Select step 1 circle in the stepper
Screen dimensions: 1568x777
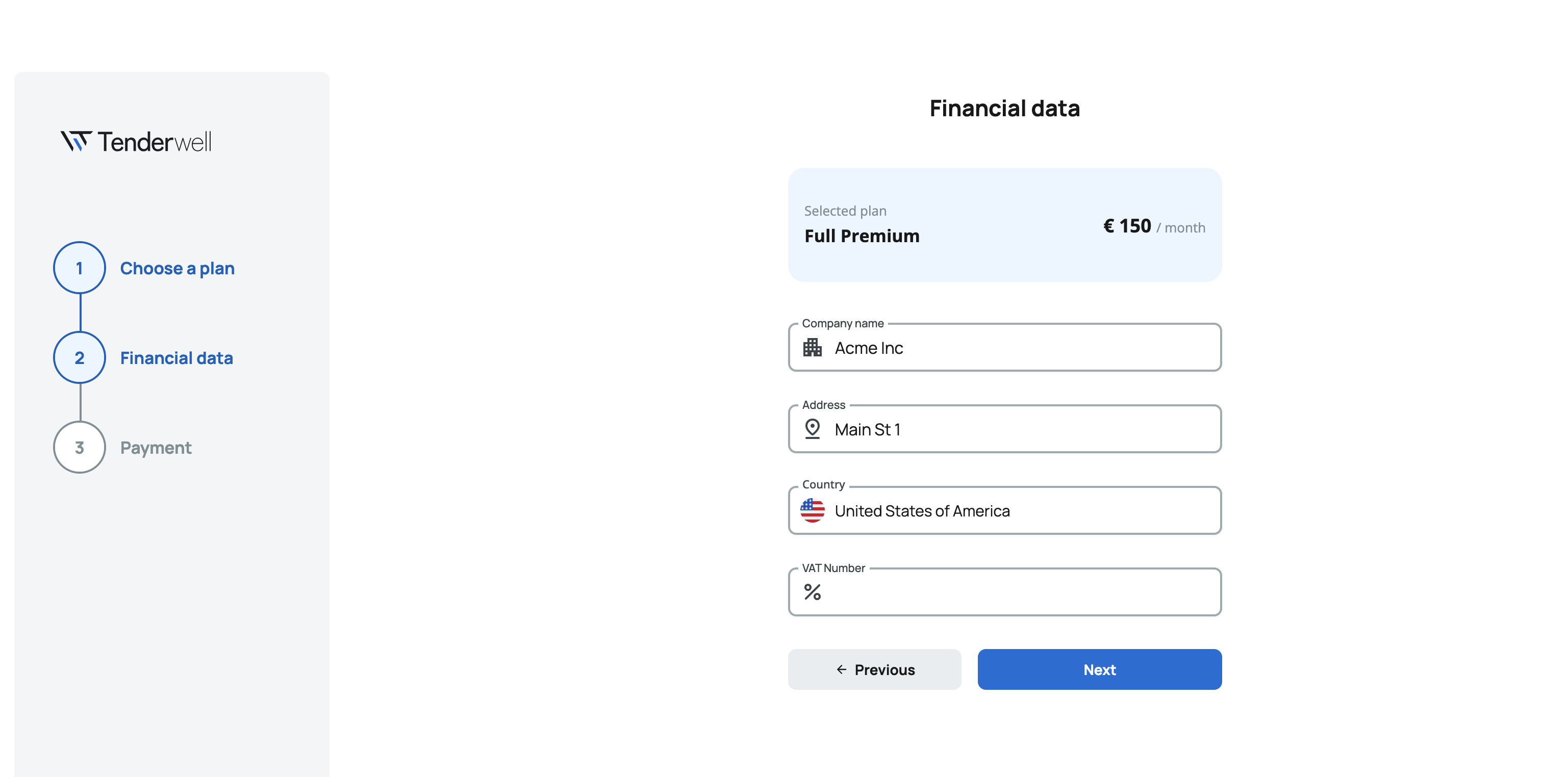(79, 268)
